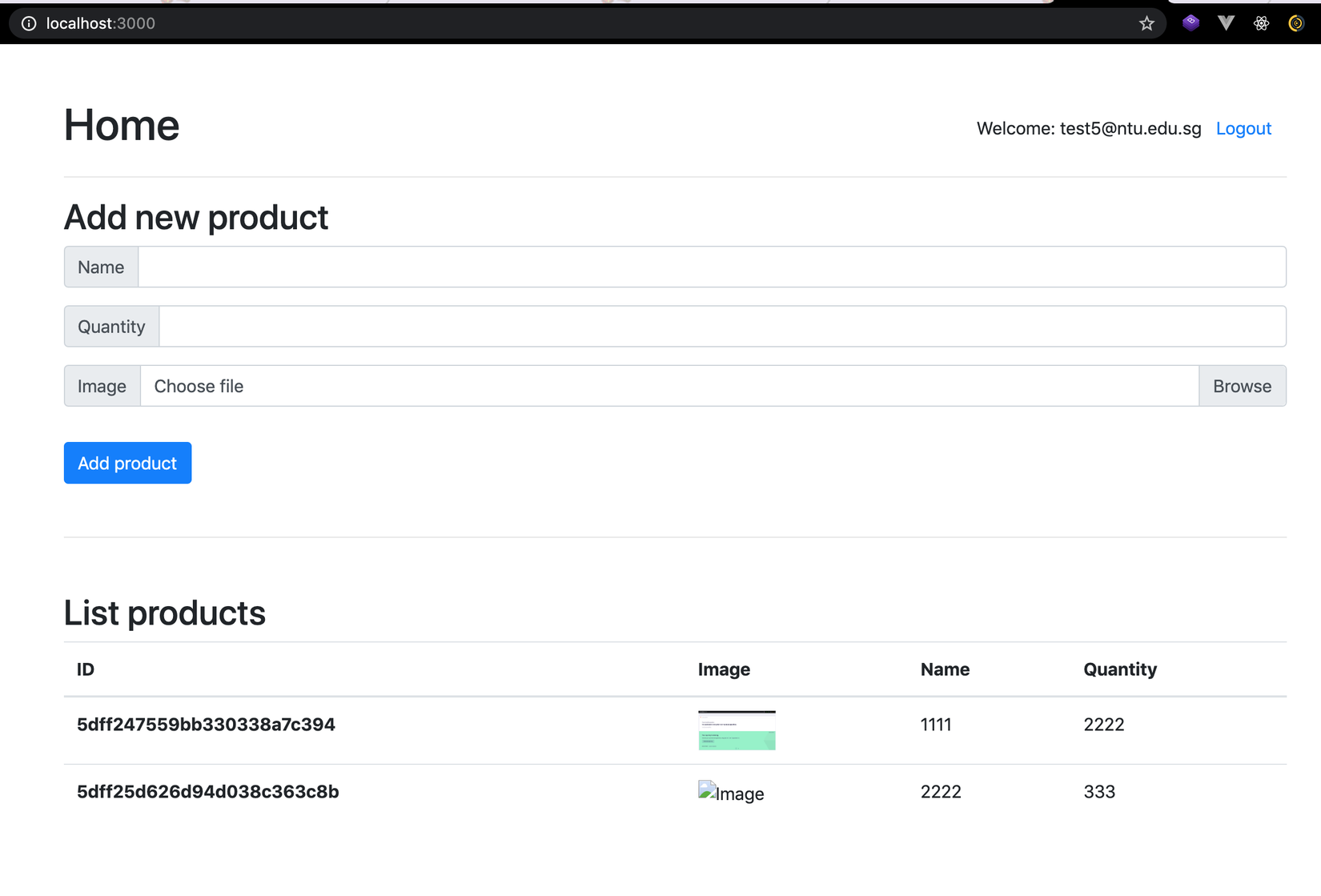Click inside the Name input field
The height and width of the screenshot is (896, 1321).
(x=560, y=267)
